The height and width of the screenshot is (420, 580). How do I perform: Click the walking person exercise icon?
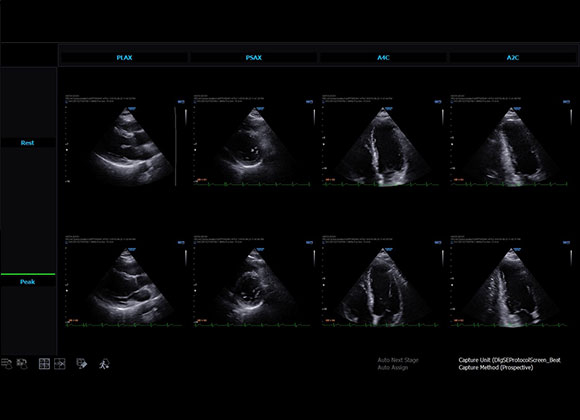104,364
